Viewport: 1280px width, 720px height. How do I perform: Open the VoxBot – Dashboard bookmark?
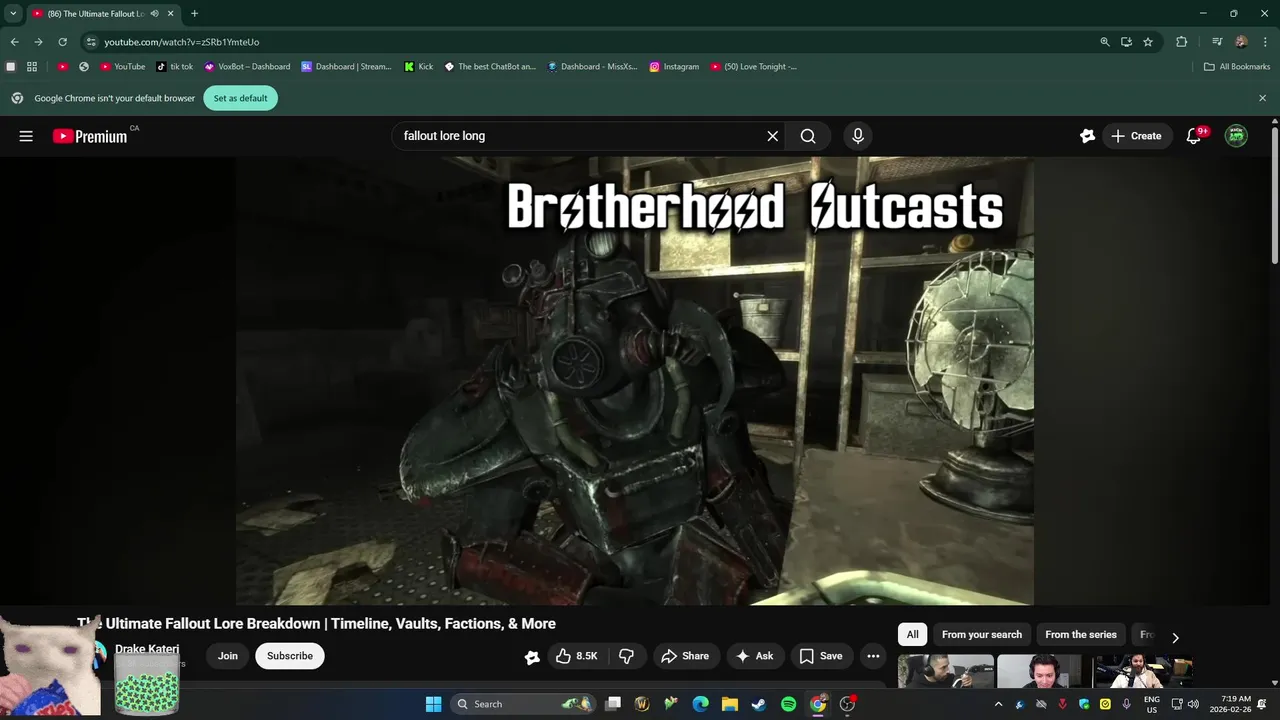click(247, 67)
